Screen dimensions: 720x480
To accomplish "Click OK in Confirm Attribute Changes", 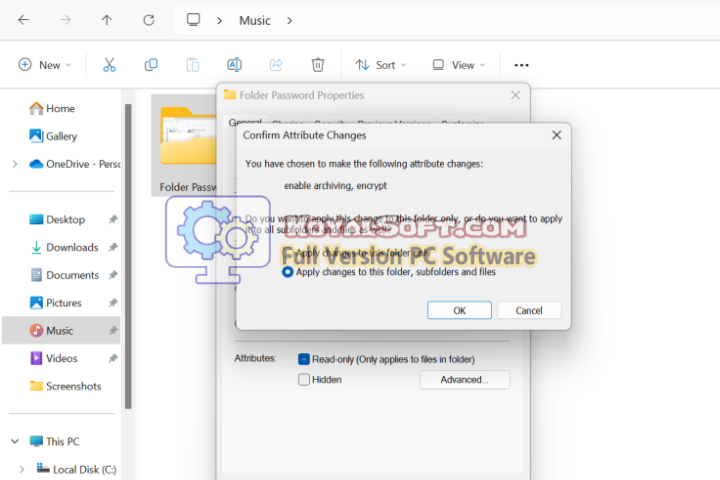I will (x=459, y=311).
